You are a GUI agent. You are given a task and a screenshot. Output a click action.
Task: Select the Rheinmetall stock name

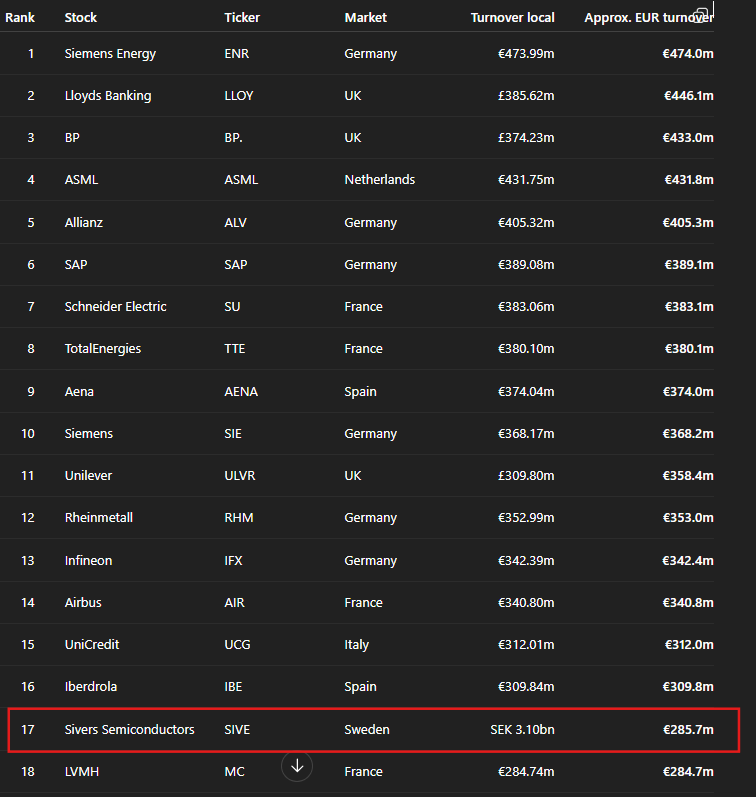coord(99,517)
